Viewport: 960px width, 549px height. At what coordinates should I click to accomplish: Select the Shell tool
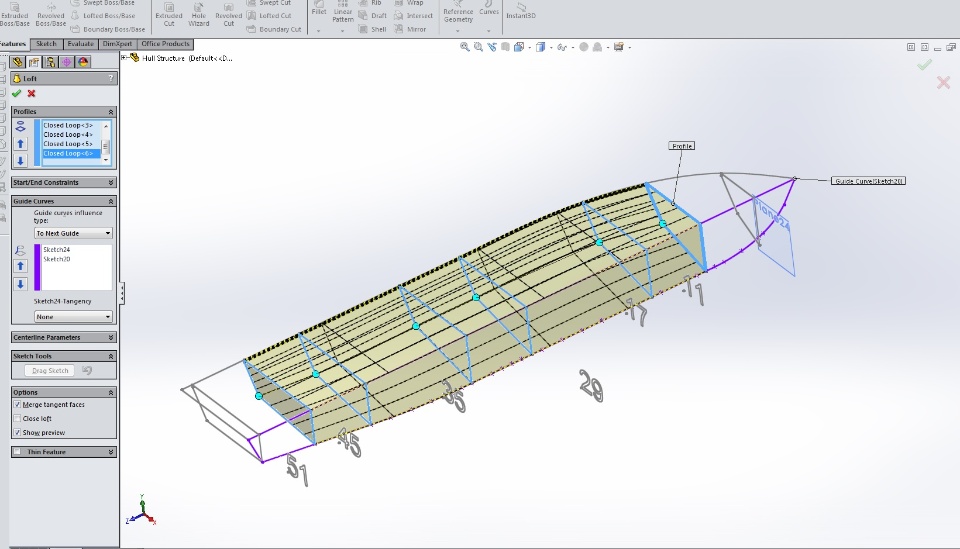(373, 29)
